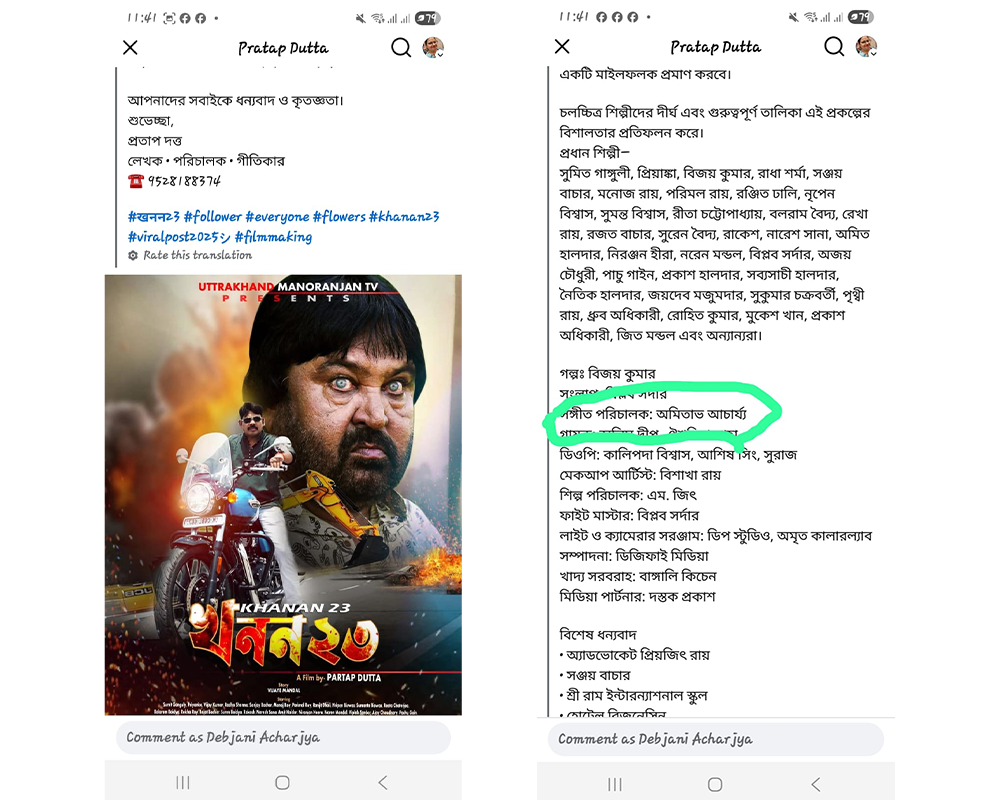Tap gear icon beside Rate this translation
Screen dimensions: 1000x800
(x=133, y=255)
